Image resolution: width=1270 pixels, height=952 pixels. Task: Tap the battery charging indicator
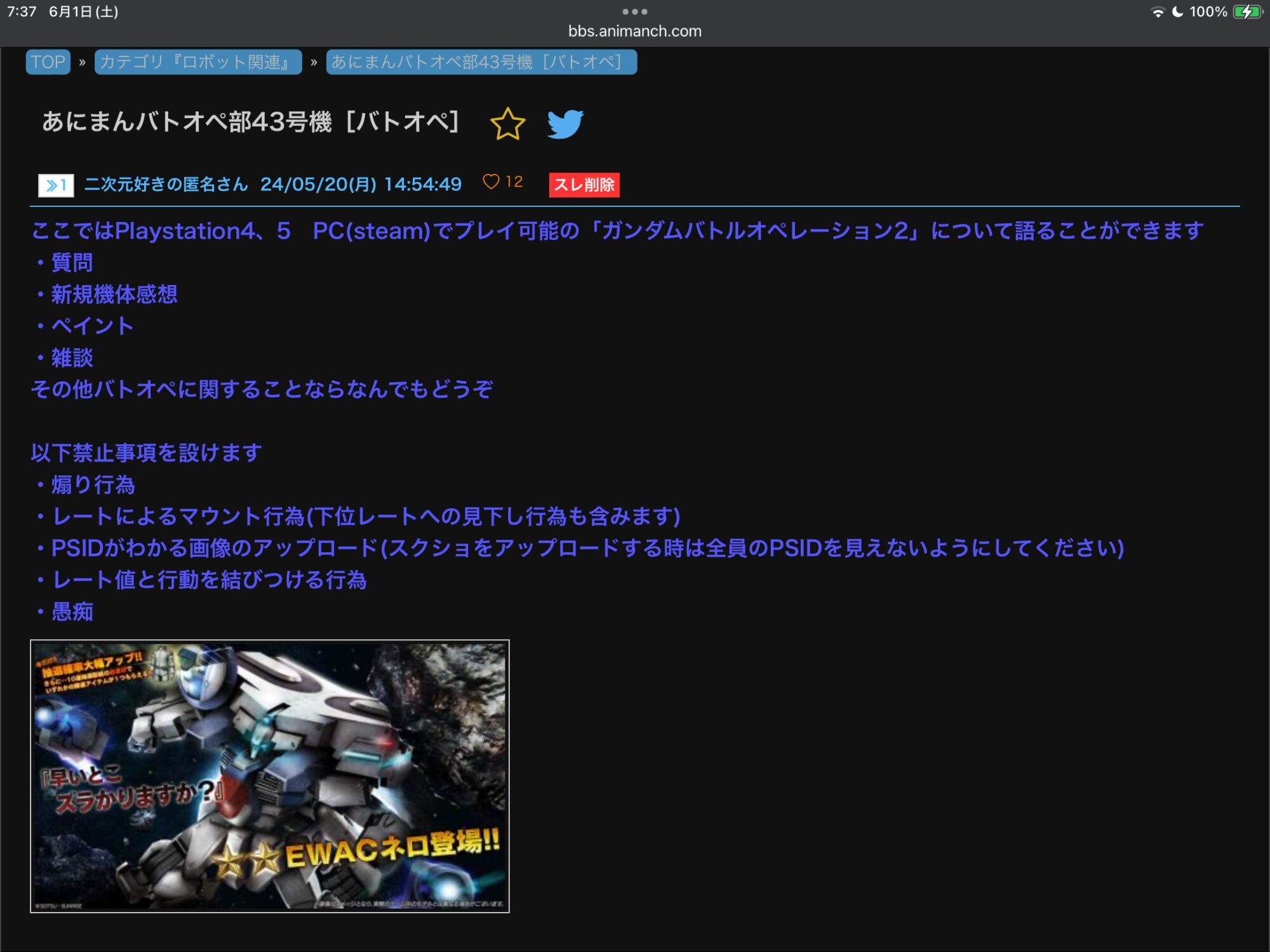[x=1247, y=12]
